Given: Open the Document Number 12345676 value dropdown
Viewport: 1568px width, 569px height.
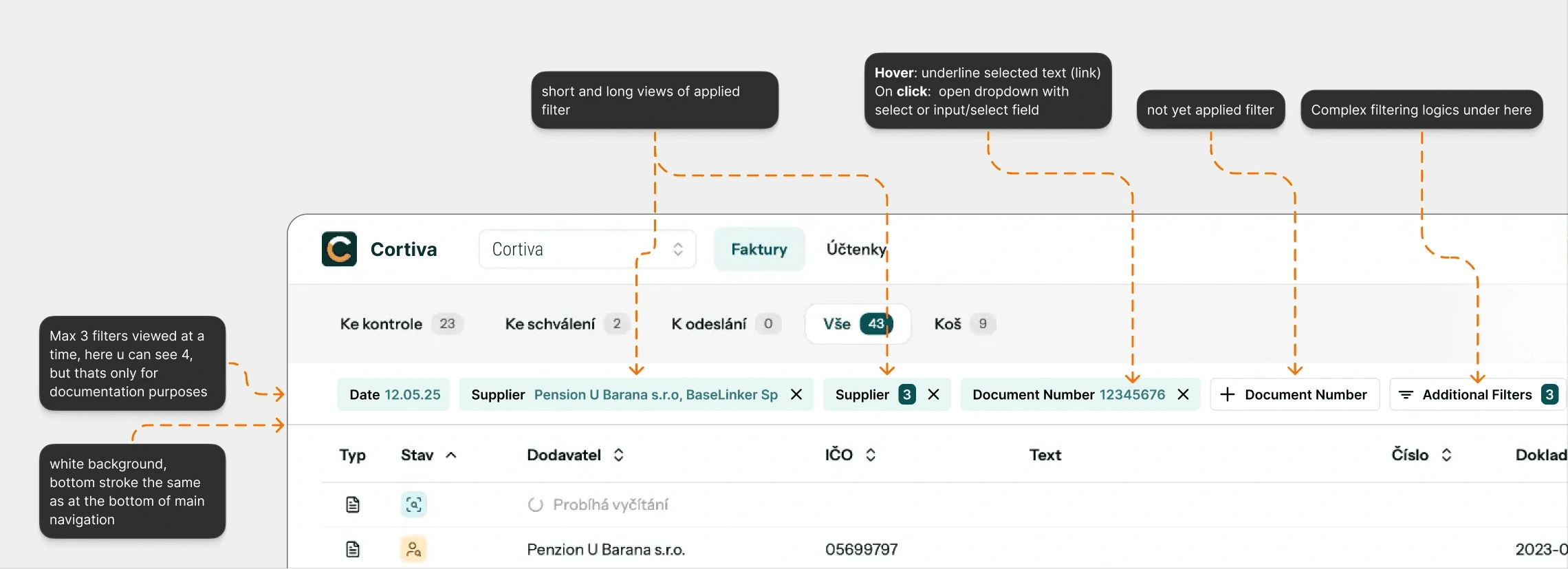Looking at the screenshot, I should click(x=1132, y=395).
